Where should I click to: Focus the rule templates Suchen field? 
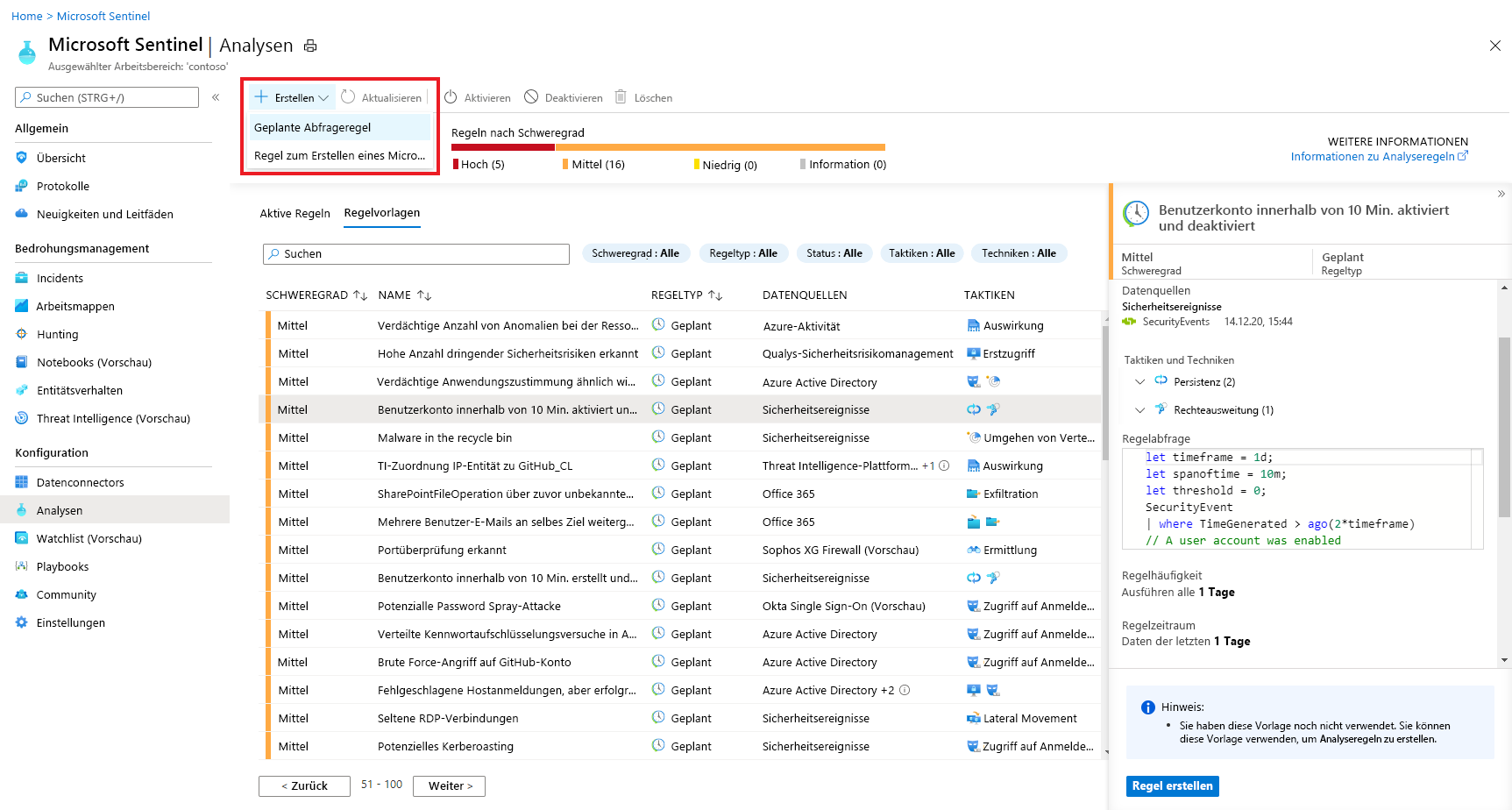pos(416,253)
